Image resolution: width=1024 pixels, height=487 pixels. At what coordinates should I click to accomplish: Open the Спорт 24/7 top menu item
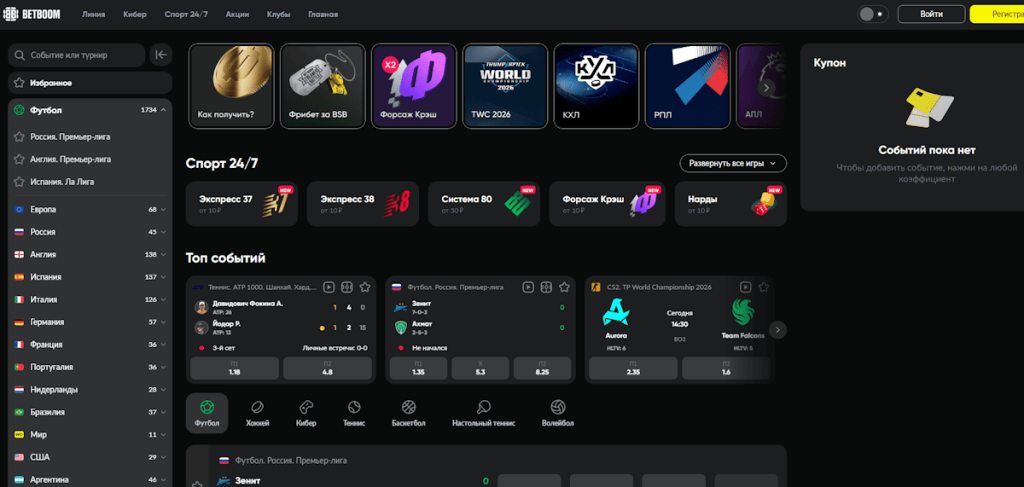(186, 14)
